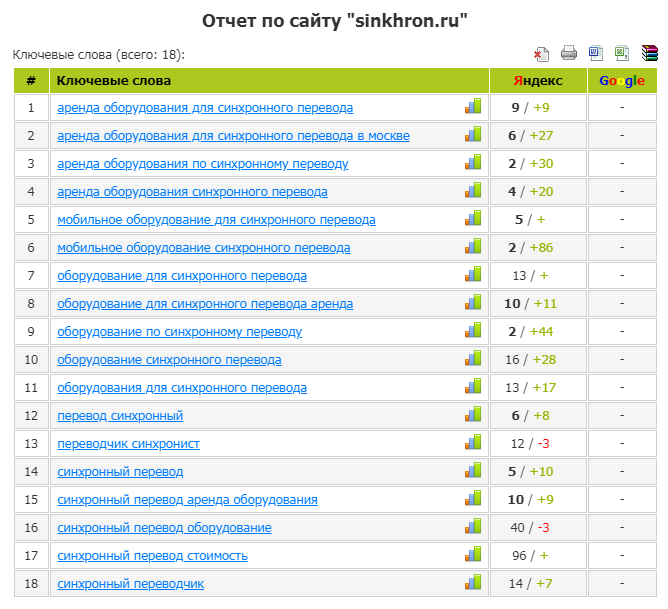Sort by the Google column header

point(622,80)
